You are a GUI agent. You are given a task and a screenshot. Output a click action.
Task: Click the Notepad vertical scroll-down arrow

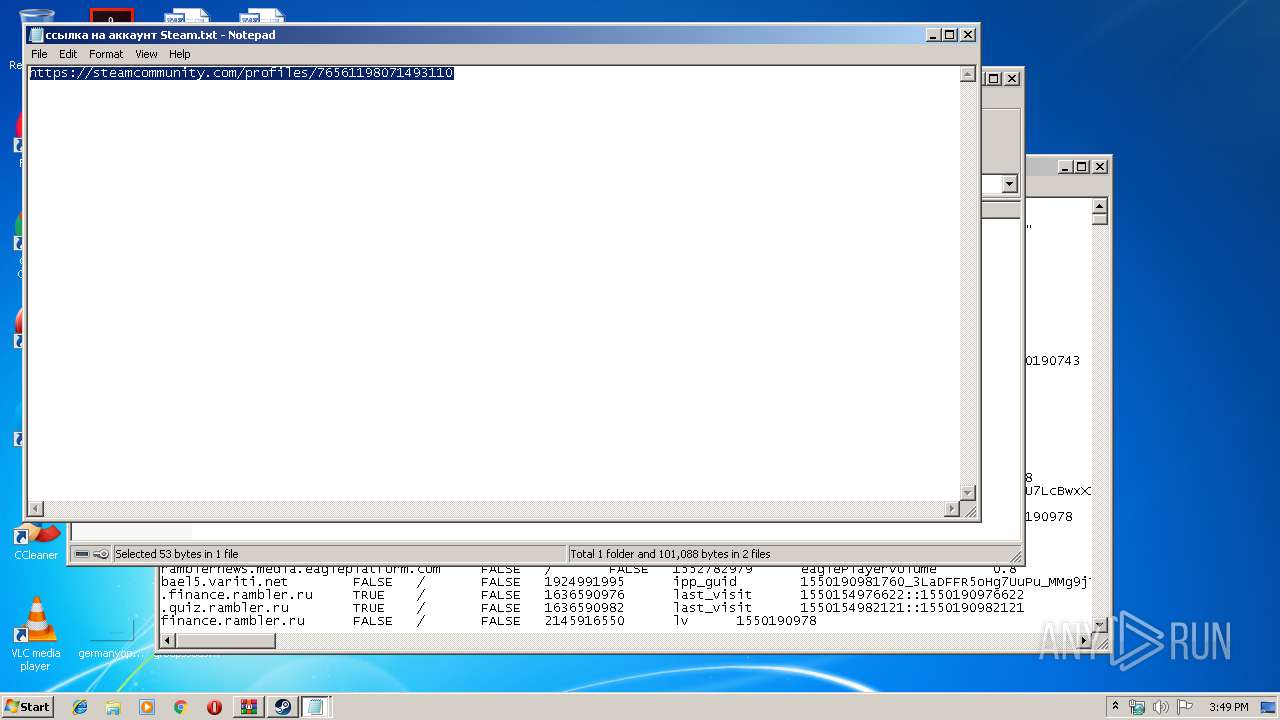[x=967, y=492]
